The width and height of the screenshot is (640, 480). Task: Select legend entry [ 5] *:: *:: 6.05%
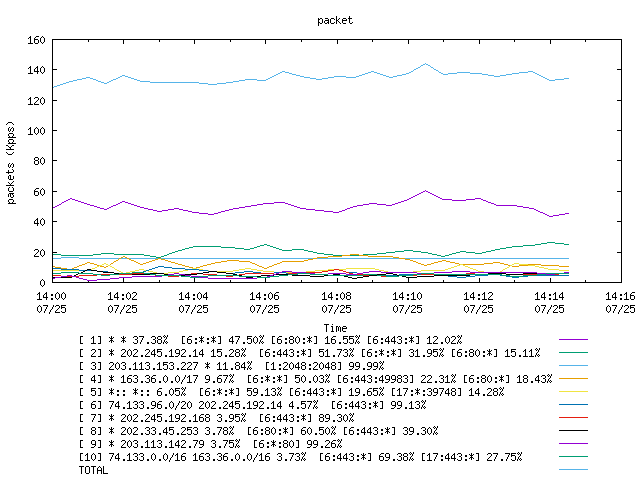point(147,392)
